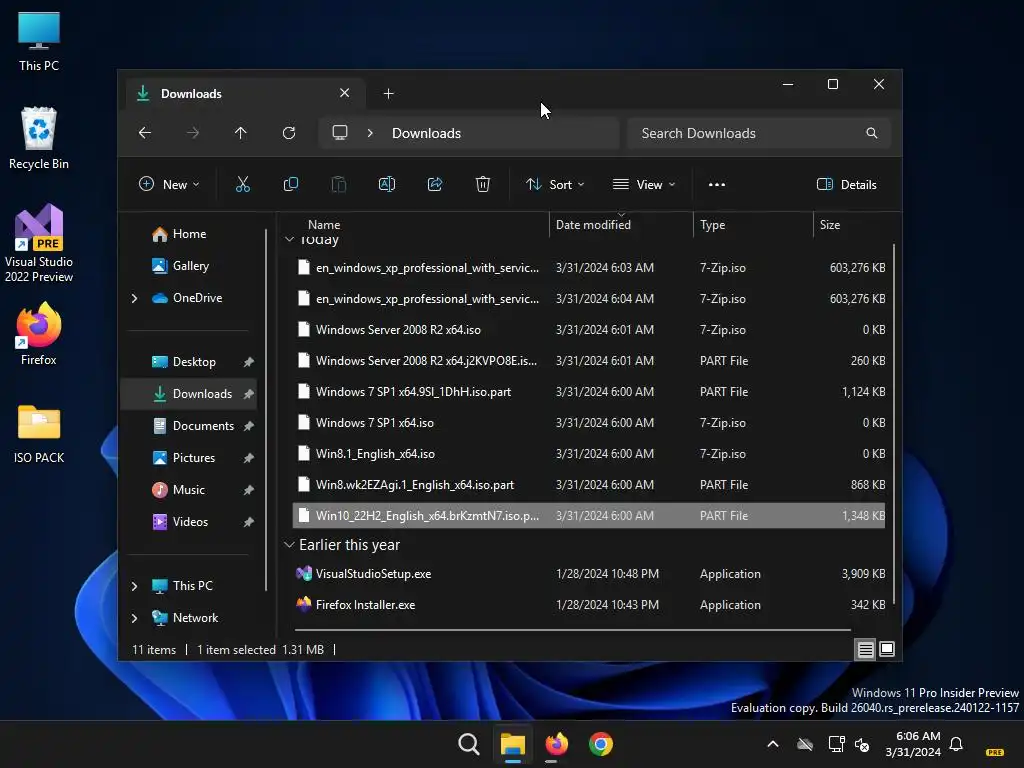Select Windows 7 SP1 x64.iso file
Image resolution: width=1024 pixels, height=768 pixels.
(588, 423)
